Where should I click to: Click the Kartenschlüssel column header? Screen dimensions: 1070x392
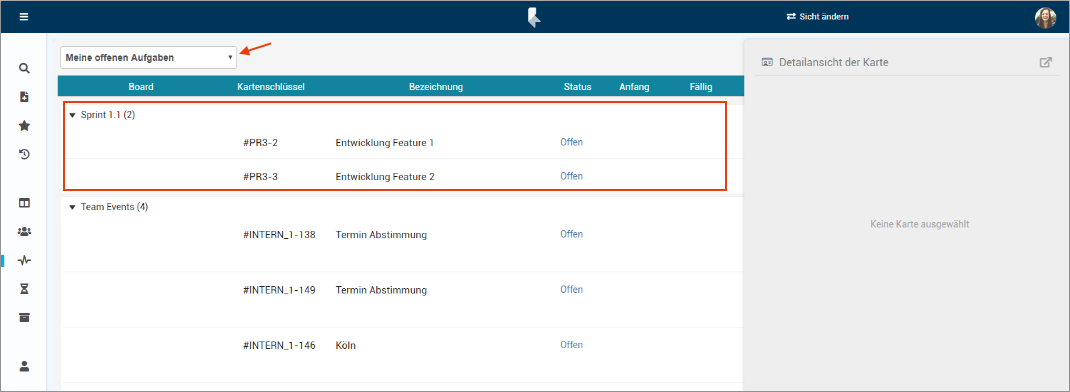tap(271, 87)
